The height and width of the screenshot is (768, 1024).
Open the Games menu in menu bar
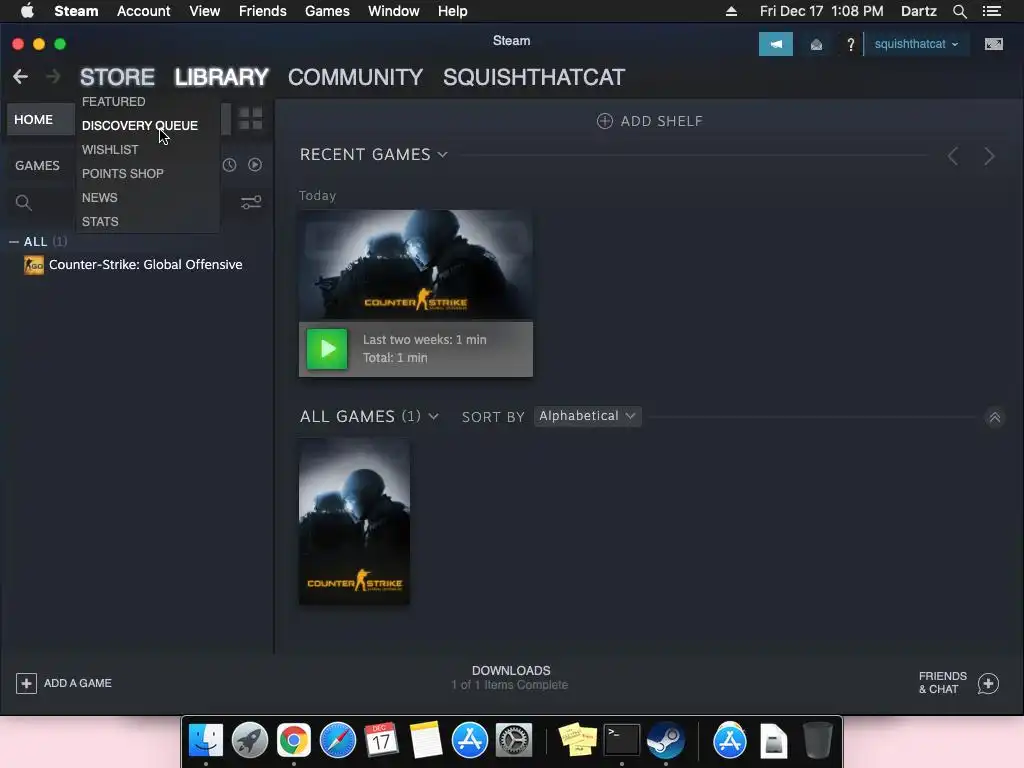327,11
